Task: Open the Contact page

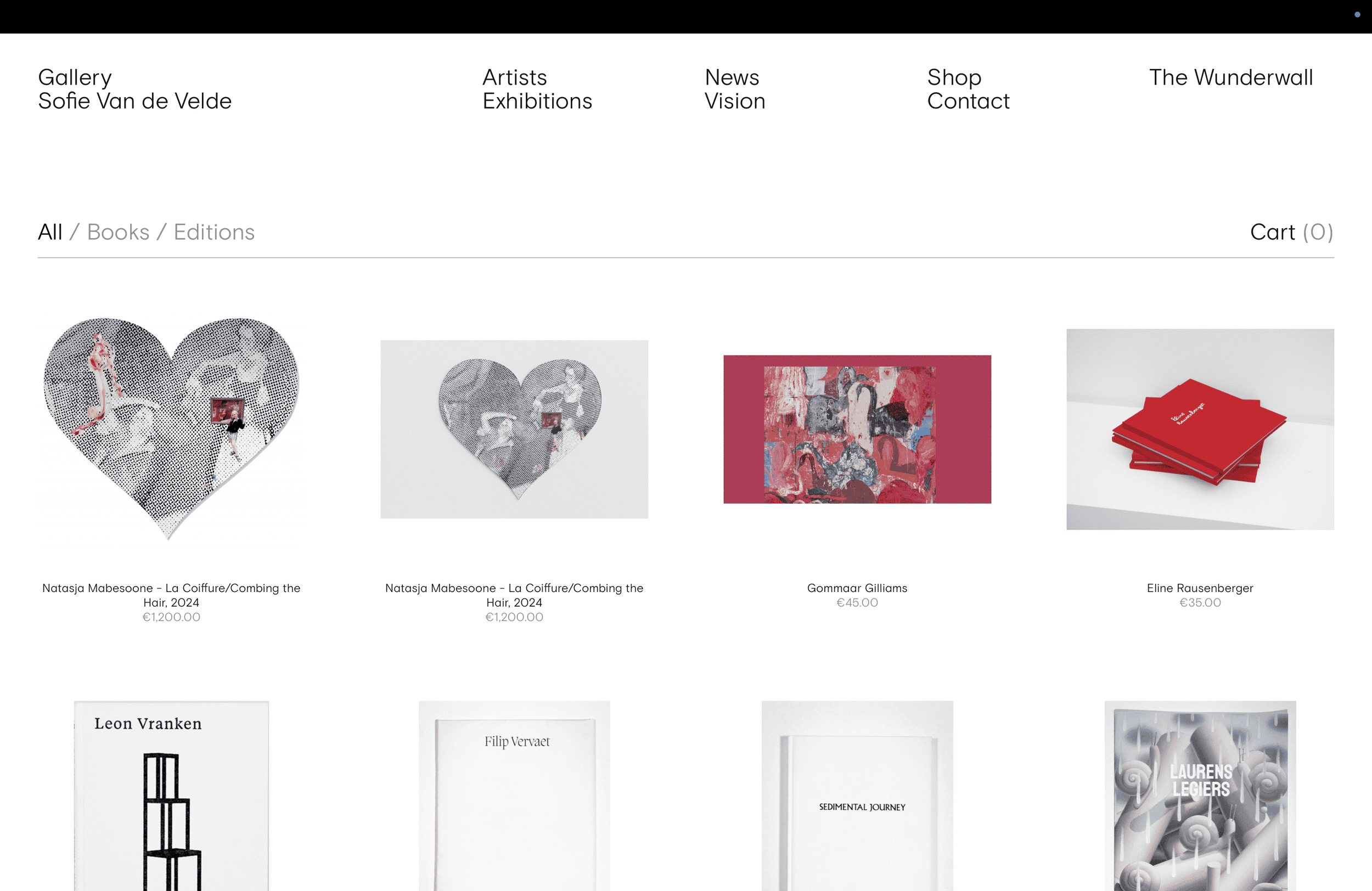Action: (x=969, y=101)
